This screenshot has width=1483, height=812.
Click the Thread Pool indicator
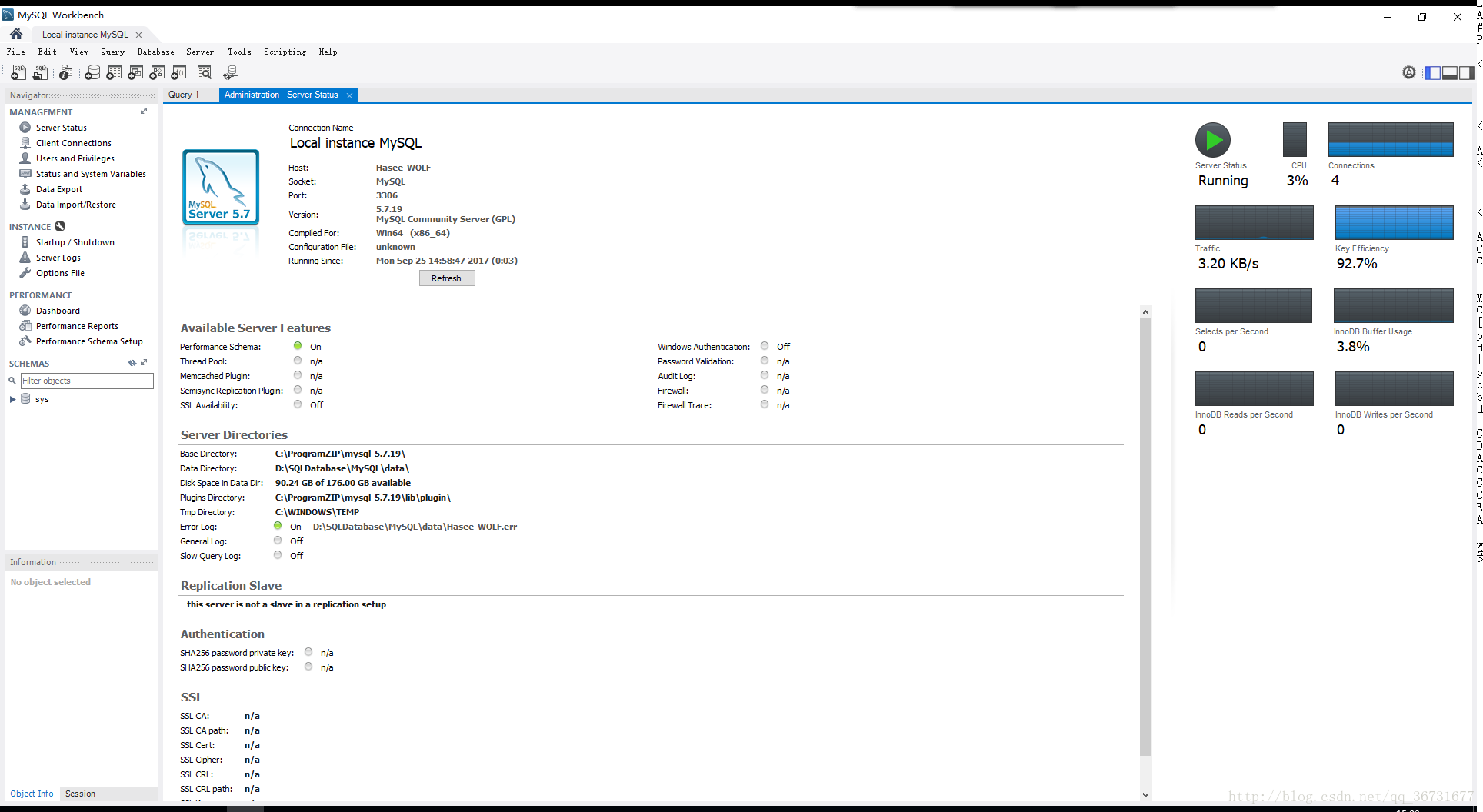(x=298, y=361)
